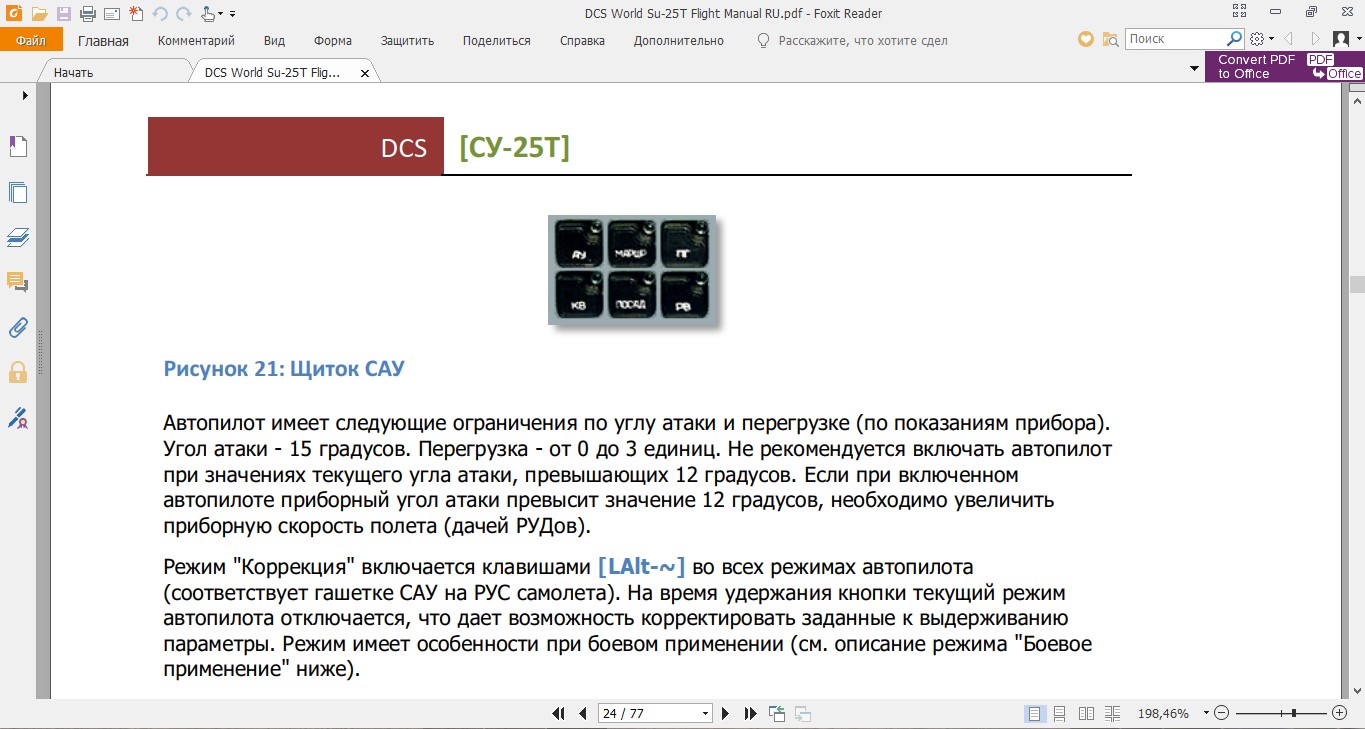Viewport: 1365px width, 729px height.
Task: Enable continuous page view mode
Action: 1060,713
